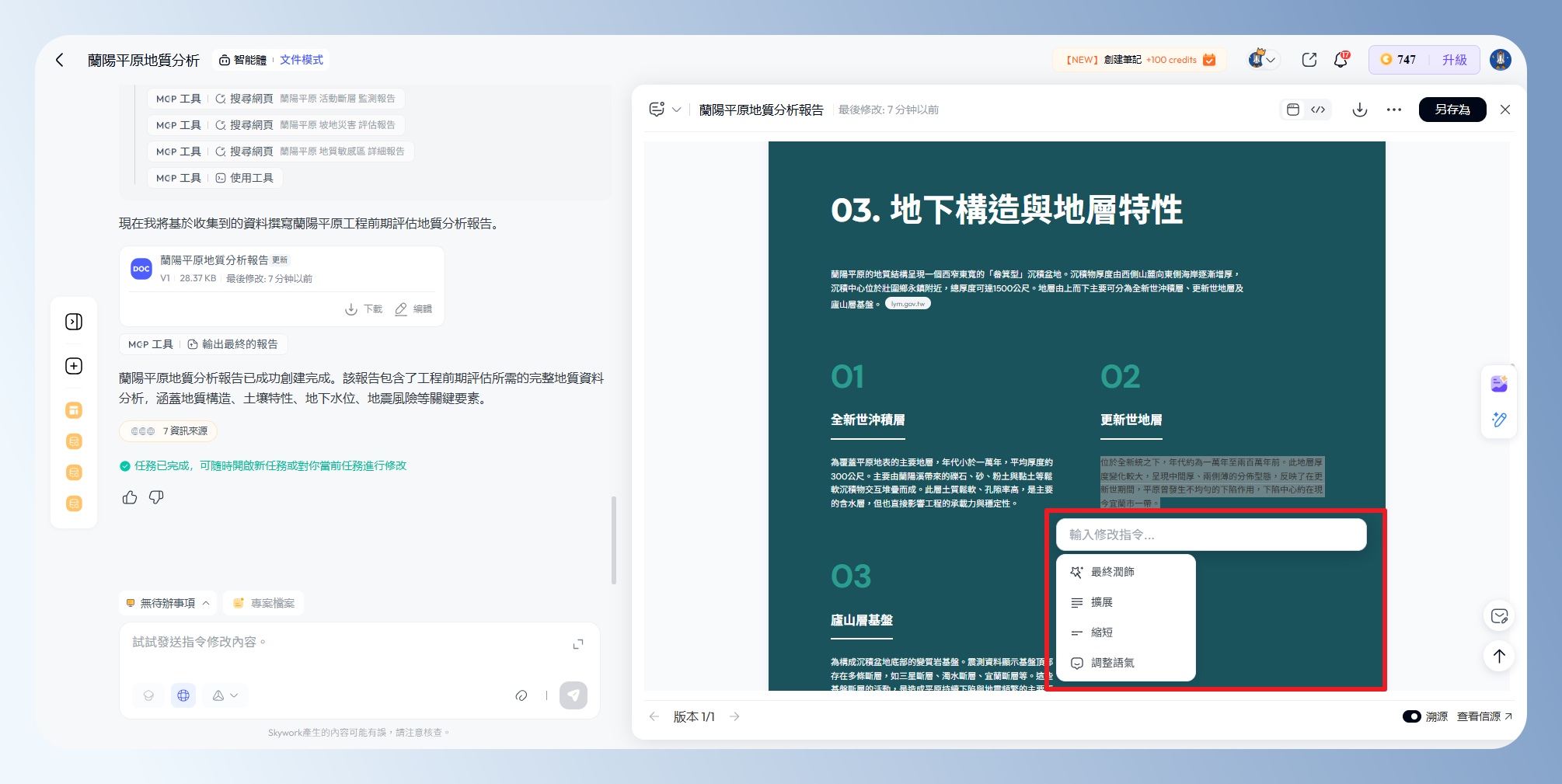Screen dimensions: 1562x784
Task: Toggle the 溯源 switch
Action: (1411, 716)
